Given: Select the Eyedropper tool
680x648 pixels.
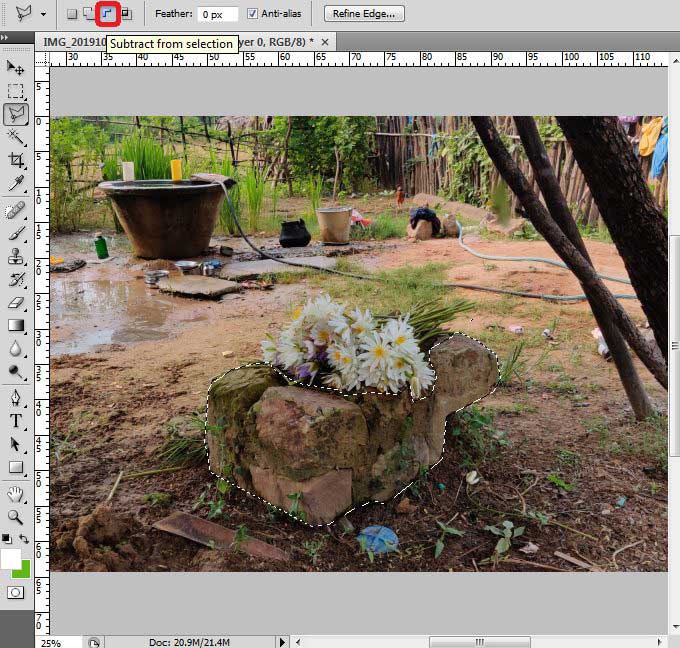Looking at the screenshot, I should pos(16,184).
